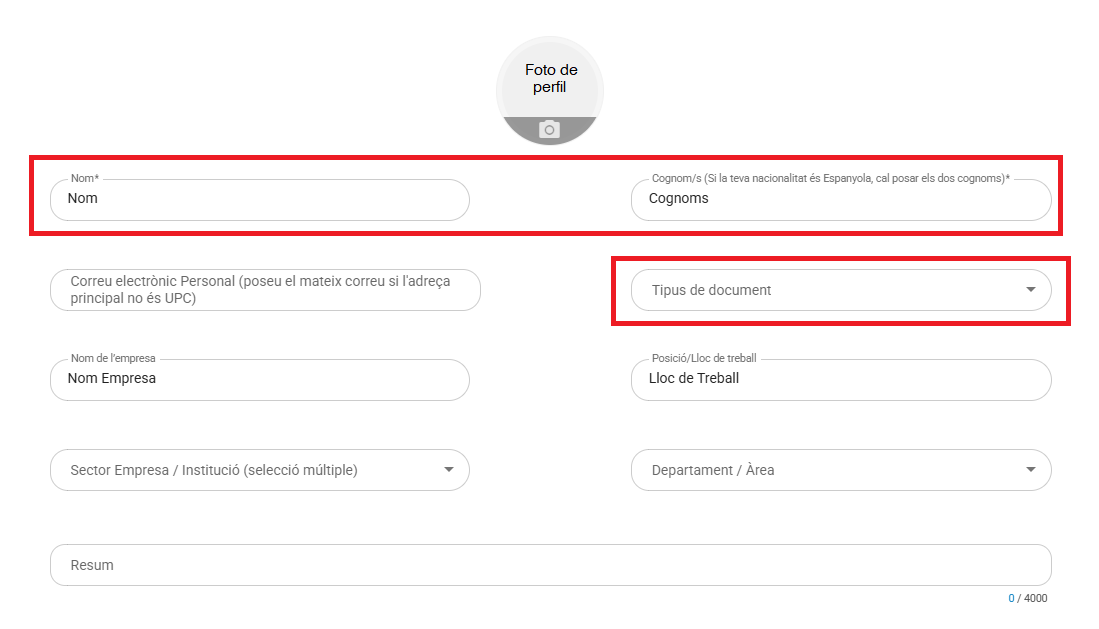Focus the field containing 'Lloc de Treball'
Image resolution: width=1099 pixels, height=629 pixels.
(840, 379)
